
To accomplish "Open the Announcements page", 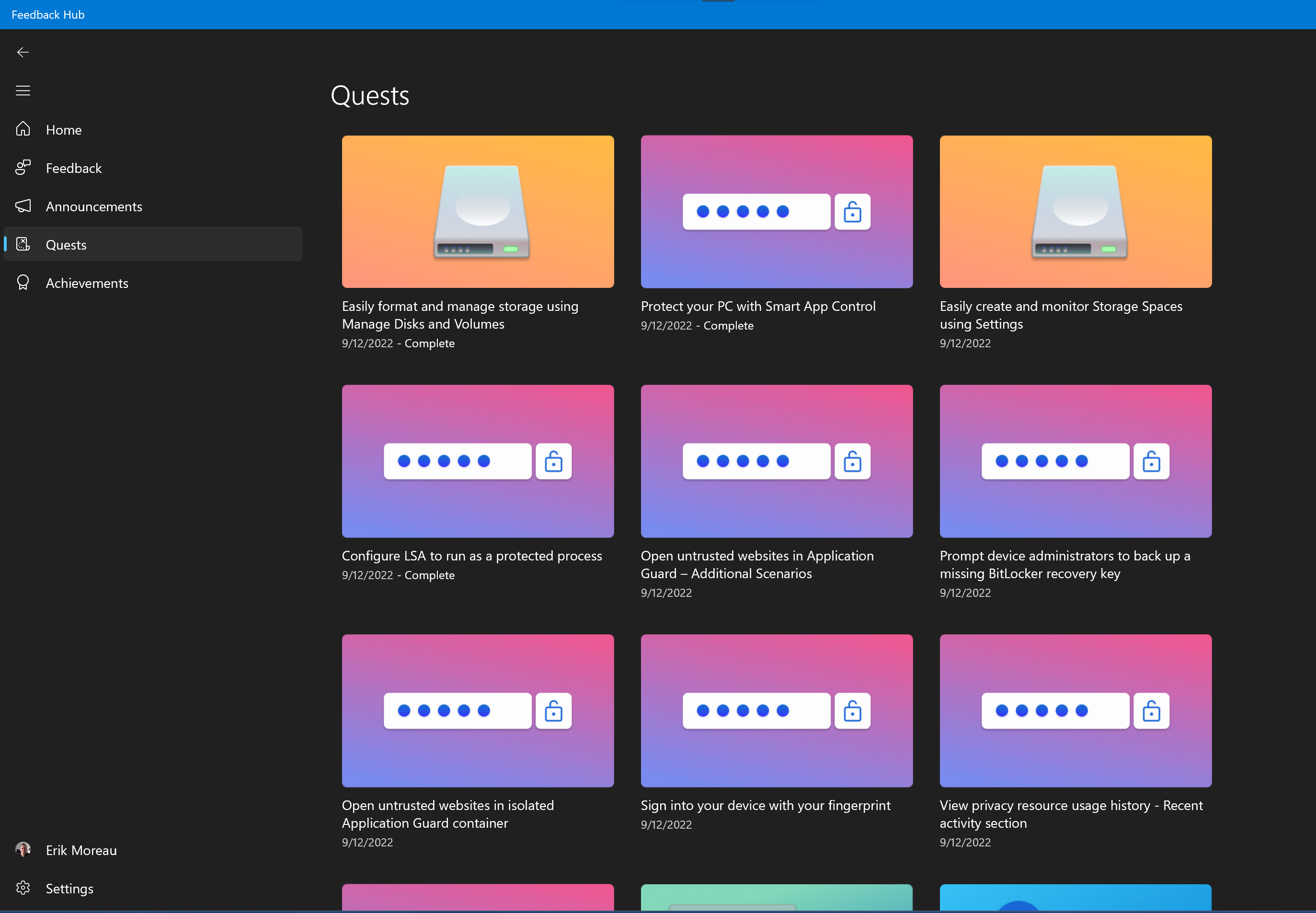I will (94, 206).
